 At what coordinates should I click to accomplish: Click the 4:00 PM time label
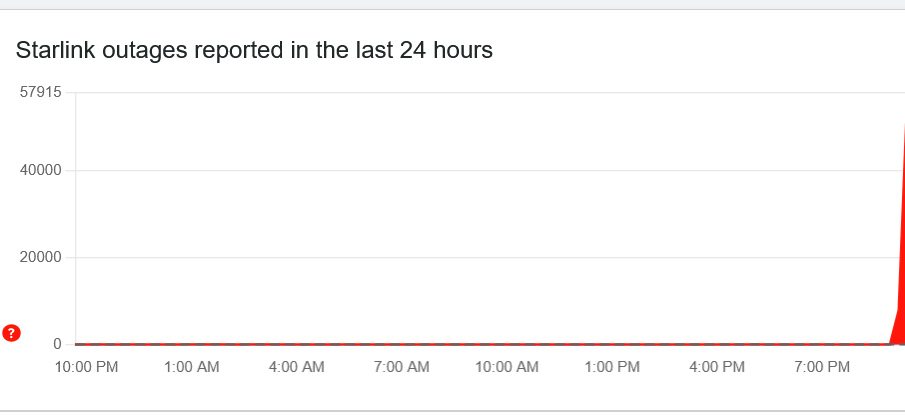[717, 367]
